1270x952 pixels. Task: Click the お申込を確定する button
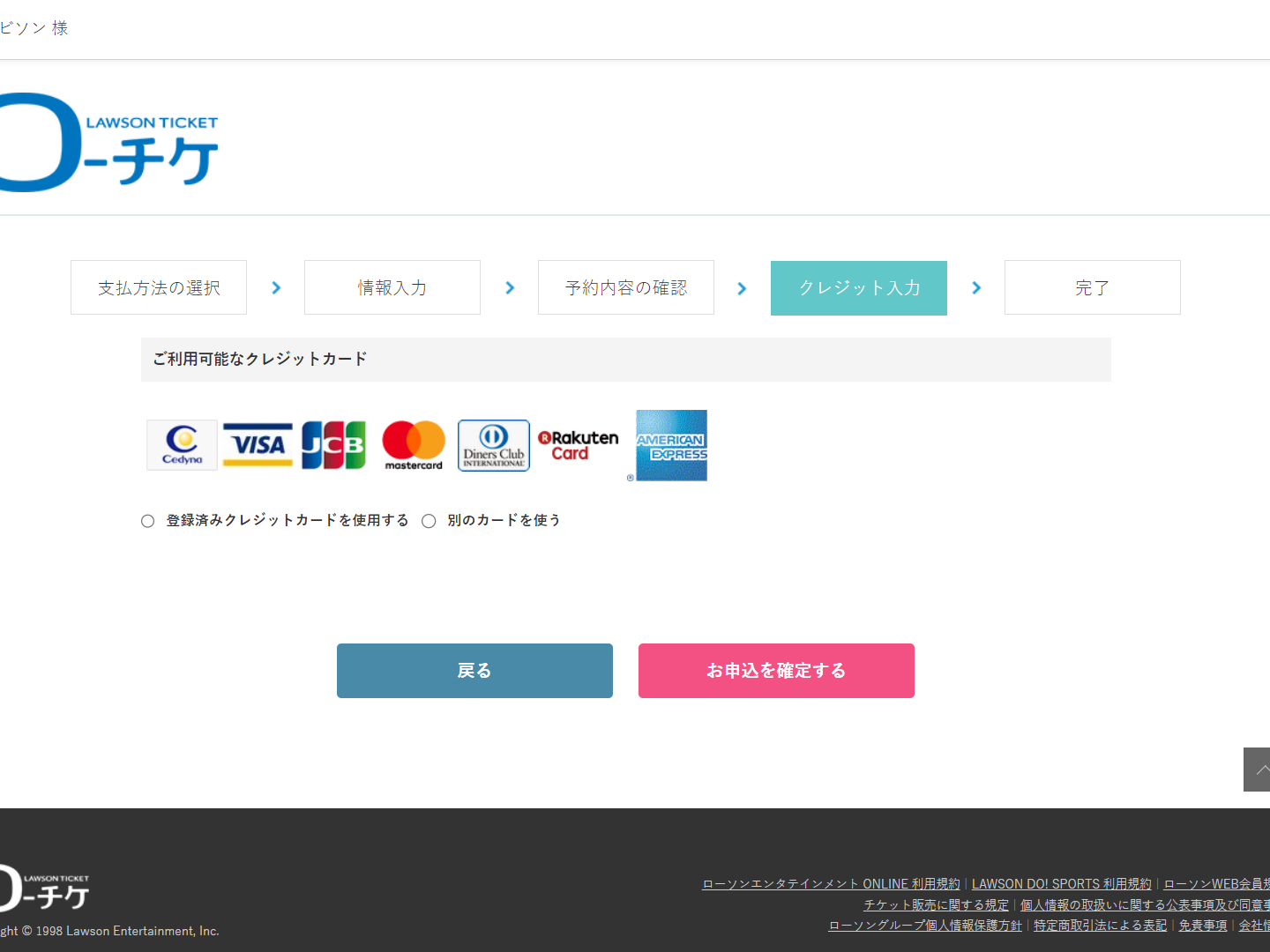[x=776, y=671]
